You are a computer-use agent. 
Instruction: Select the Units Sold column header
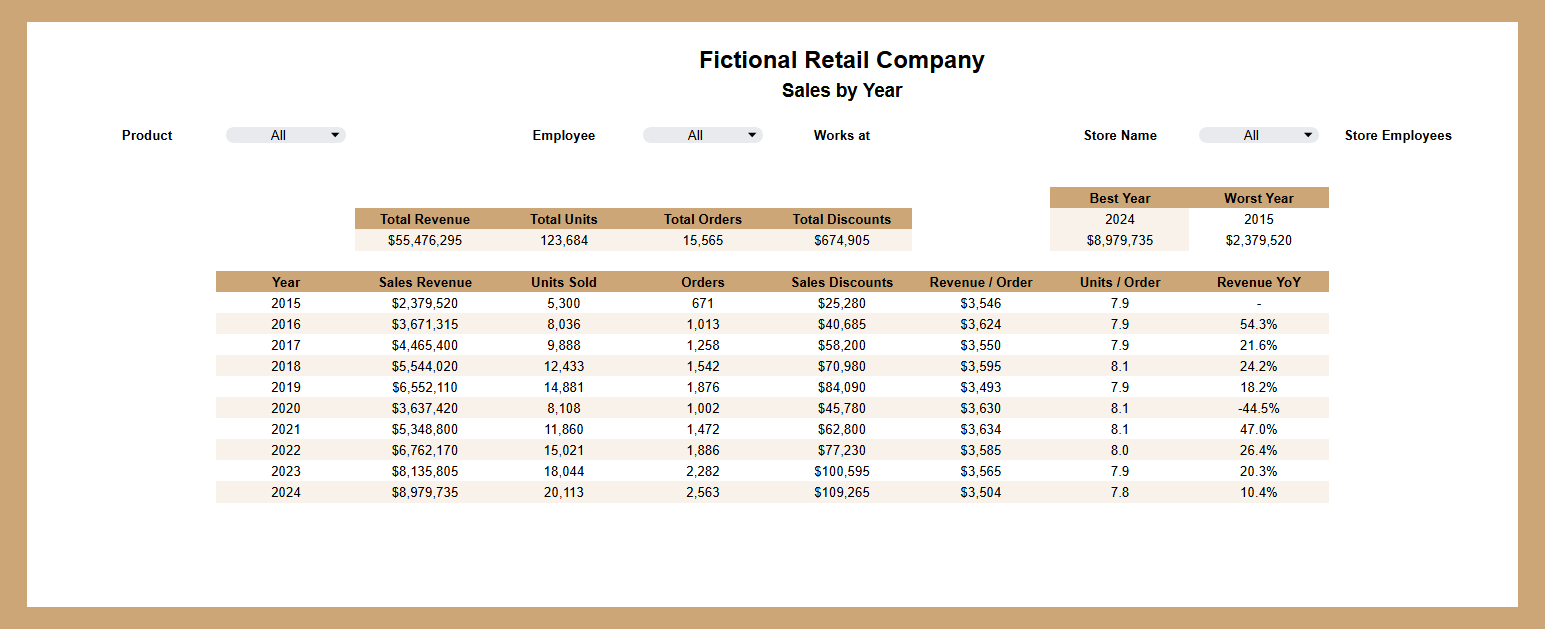point(564,282)
